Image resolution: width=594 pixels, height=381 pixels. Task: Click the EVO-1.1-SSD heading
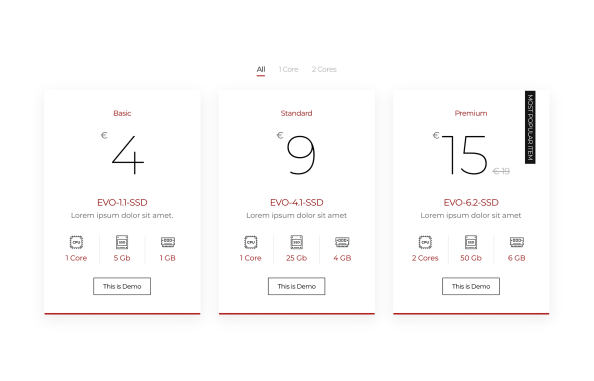click(x=122, y=203)
